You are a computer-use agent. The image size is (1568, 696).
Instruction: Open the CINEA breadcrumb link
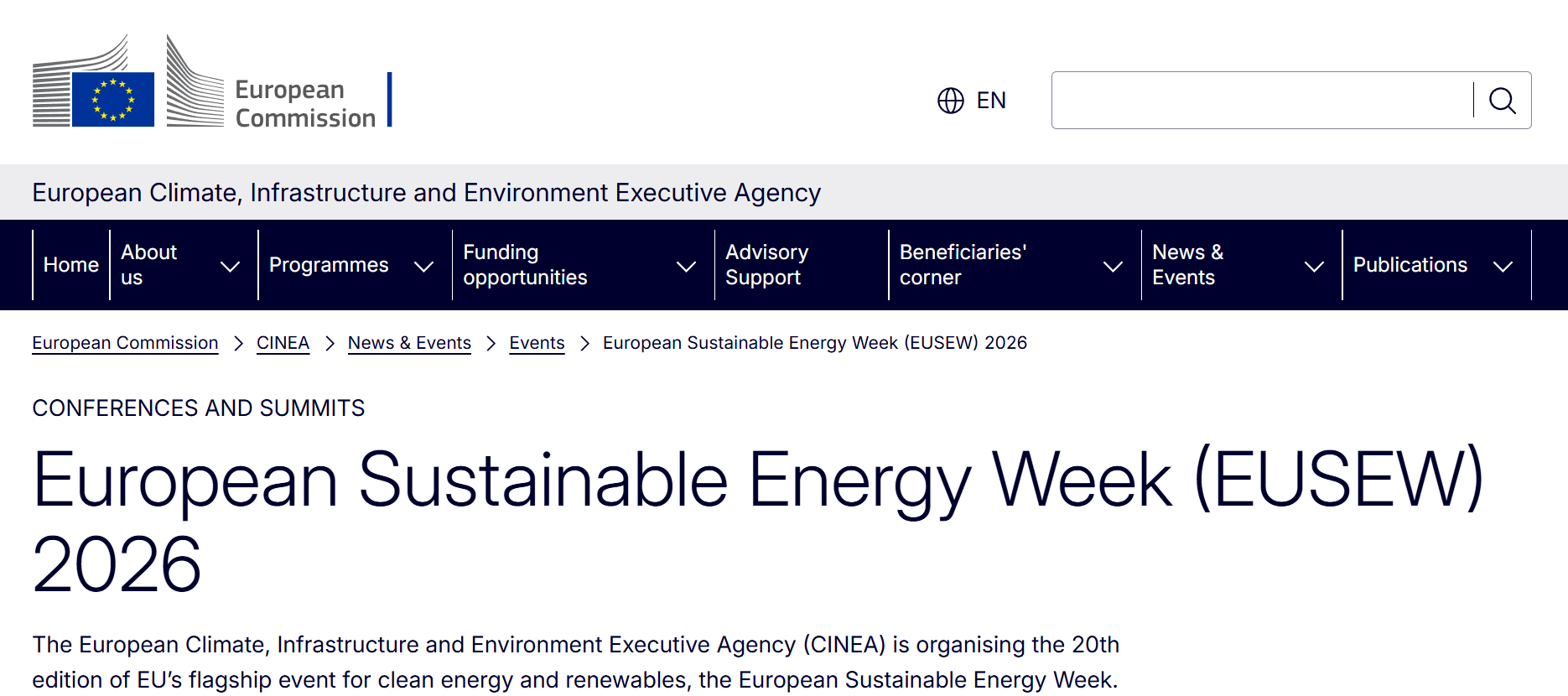[x=283, y=343]
